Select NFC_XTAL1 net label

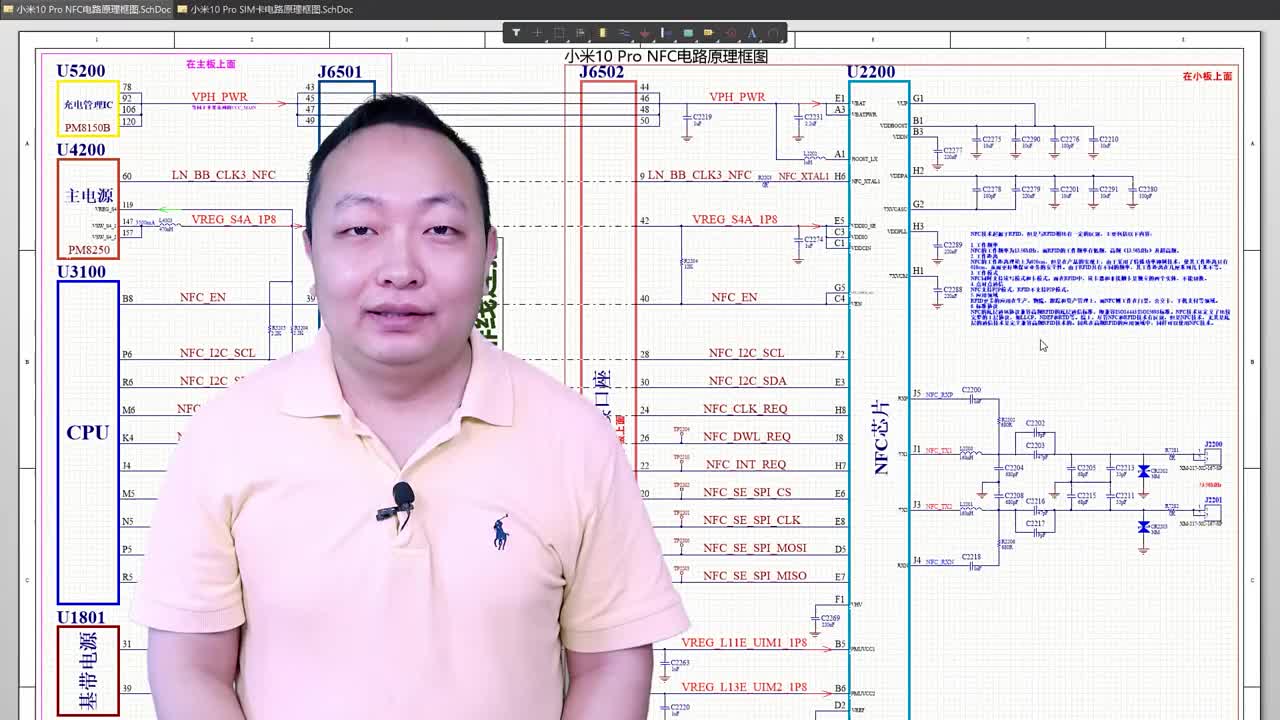click(803, 177)
